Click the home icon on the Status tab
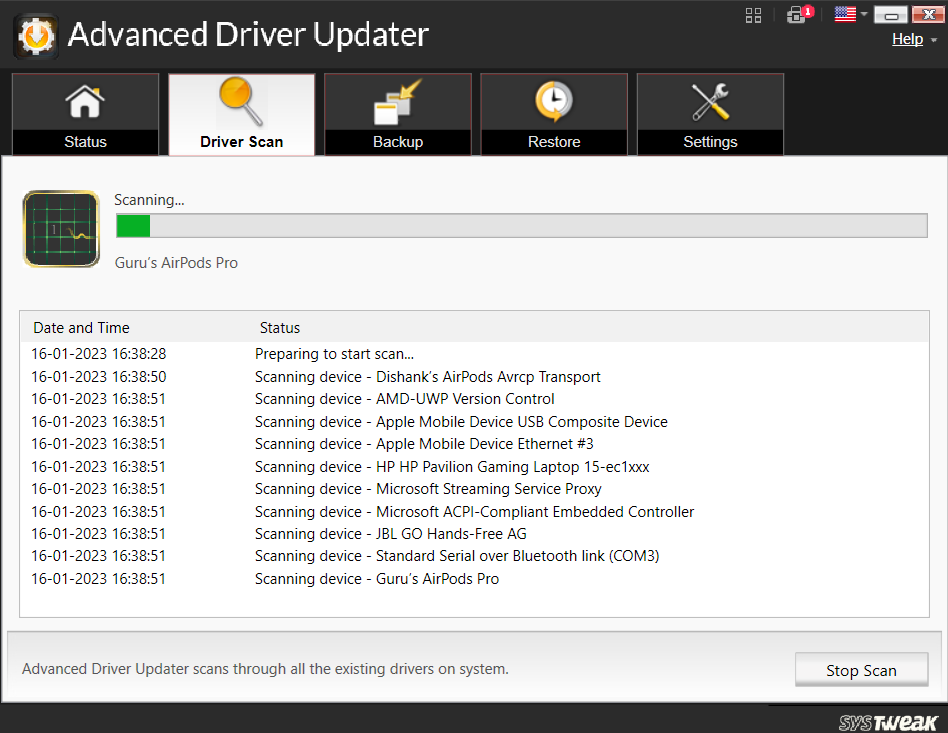The height and width of the screenshot is (733, 948). click(85, 100)
